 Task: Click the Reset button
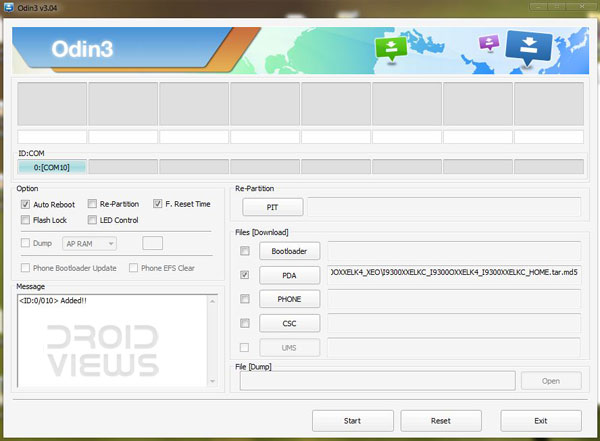441,421
